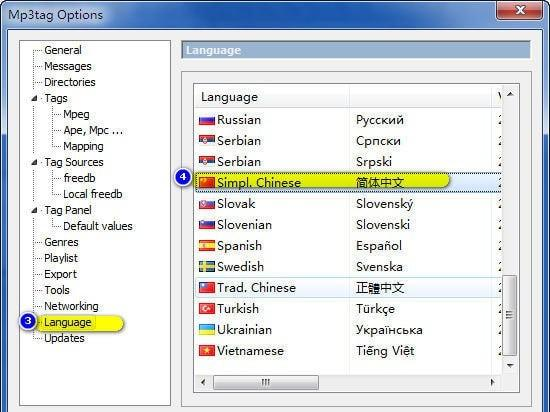550x412 pixels.
Task: Choose the Russian language entry
Action: tap(239, 120)
